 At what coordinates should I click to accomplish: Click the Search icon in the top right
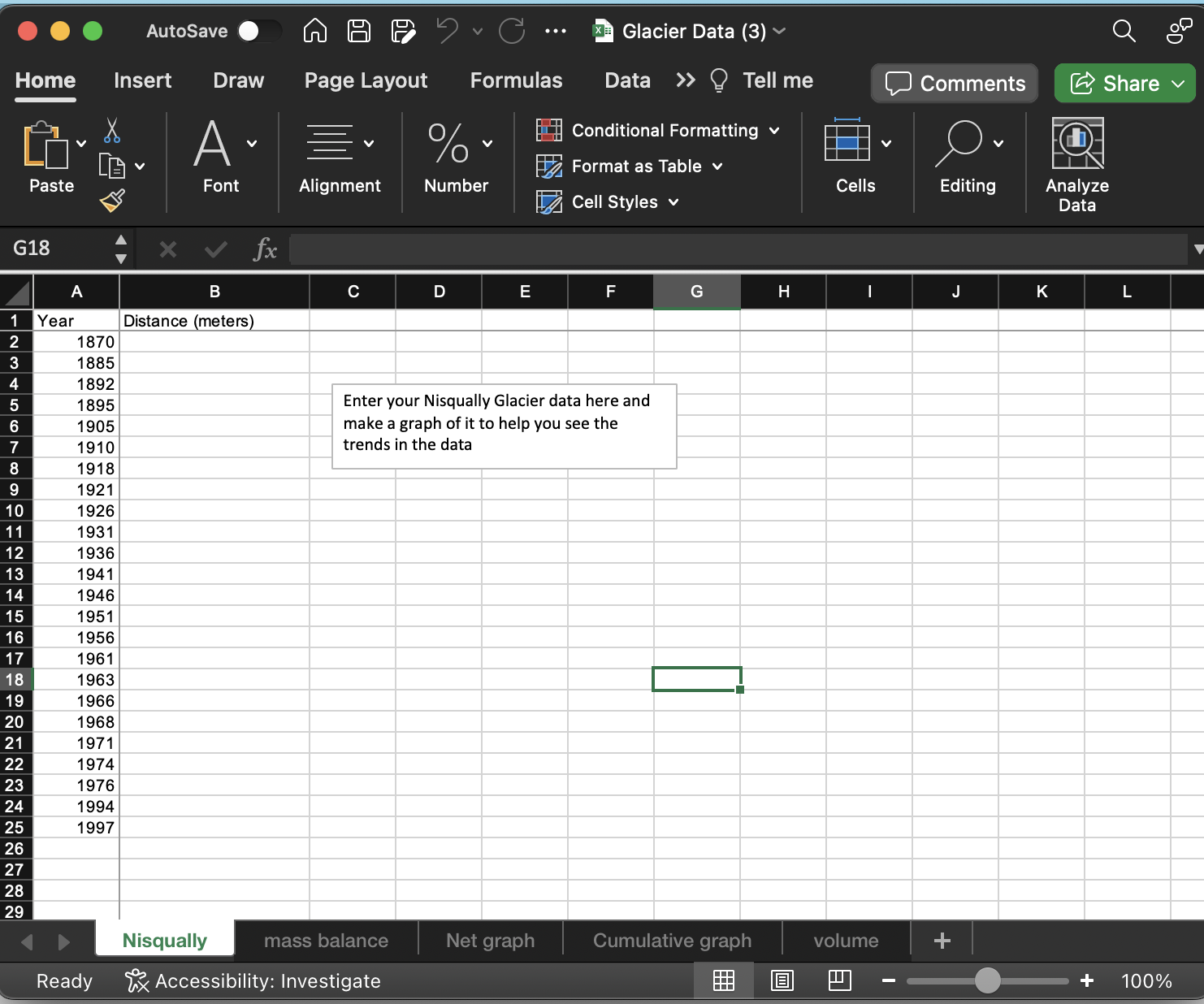pyautogui.click(x=1124, y=31)
